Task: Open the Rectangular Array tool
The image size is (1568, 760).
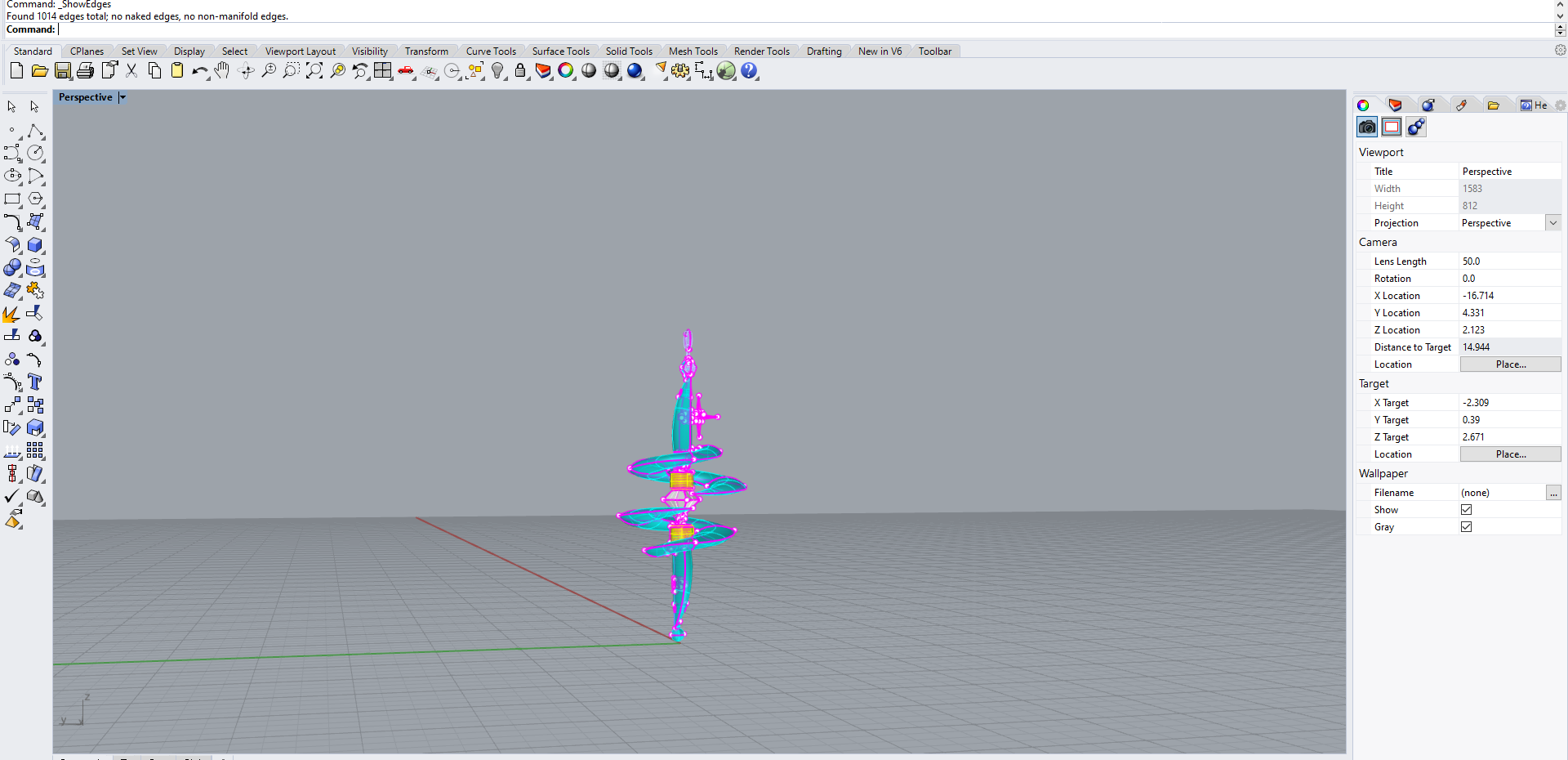Action: pyautogui.click(x=35, y=451)
